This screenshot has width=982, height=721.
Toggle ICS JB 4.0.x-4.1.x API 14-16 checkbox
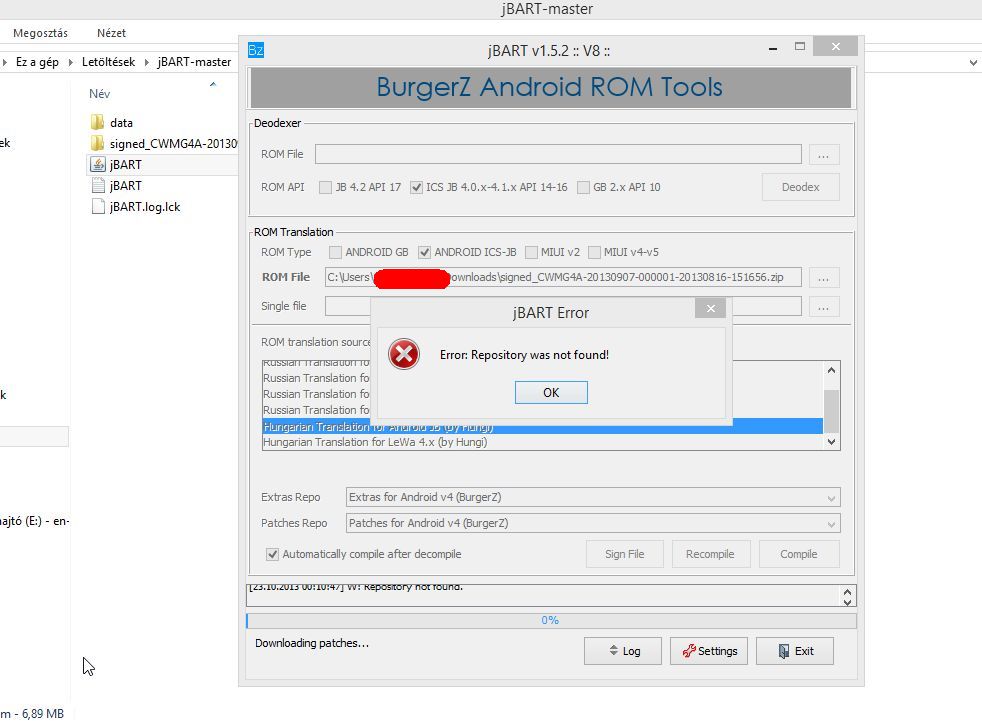pyautogui.click(x=416, y=187)
